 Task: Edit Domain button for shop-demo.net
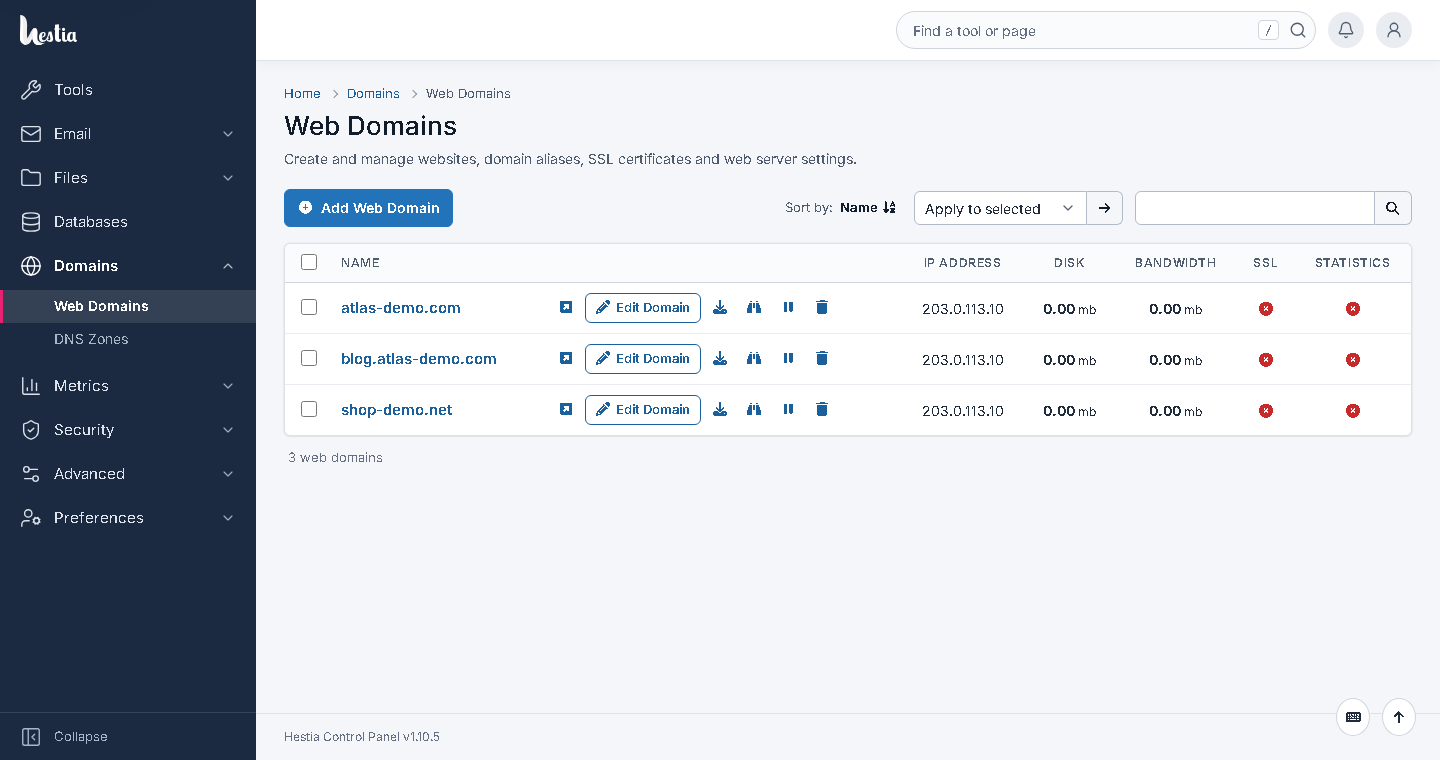point(643,410)
